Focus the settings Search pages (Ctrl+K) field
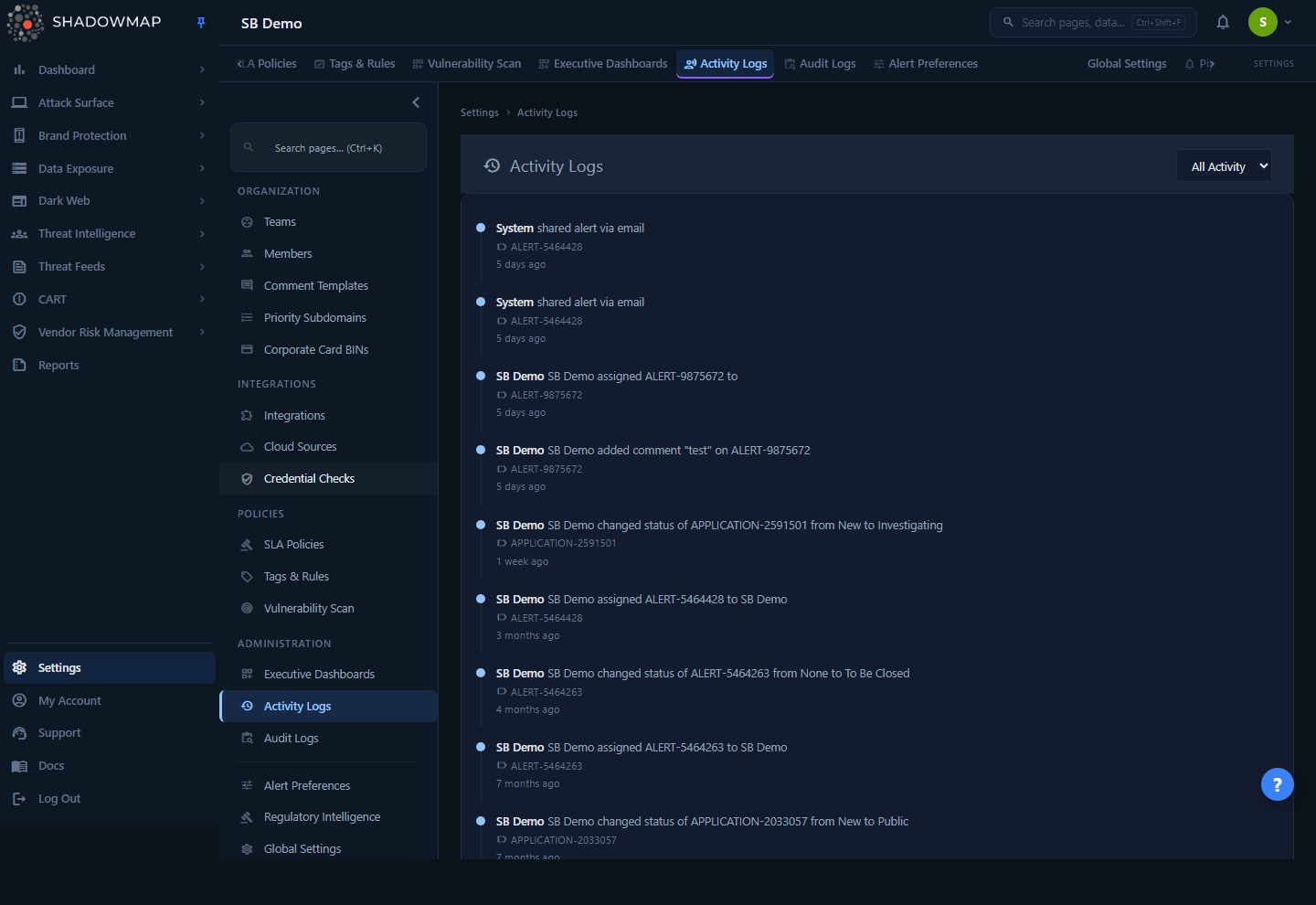 coord(329,147)
